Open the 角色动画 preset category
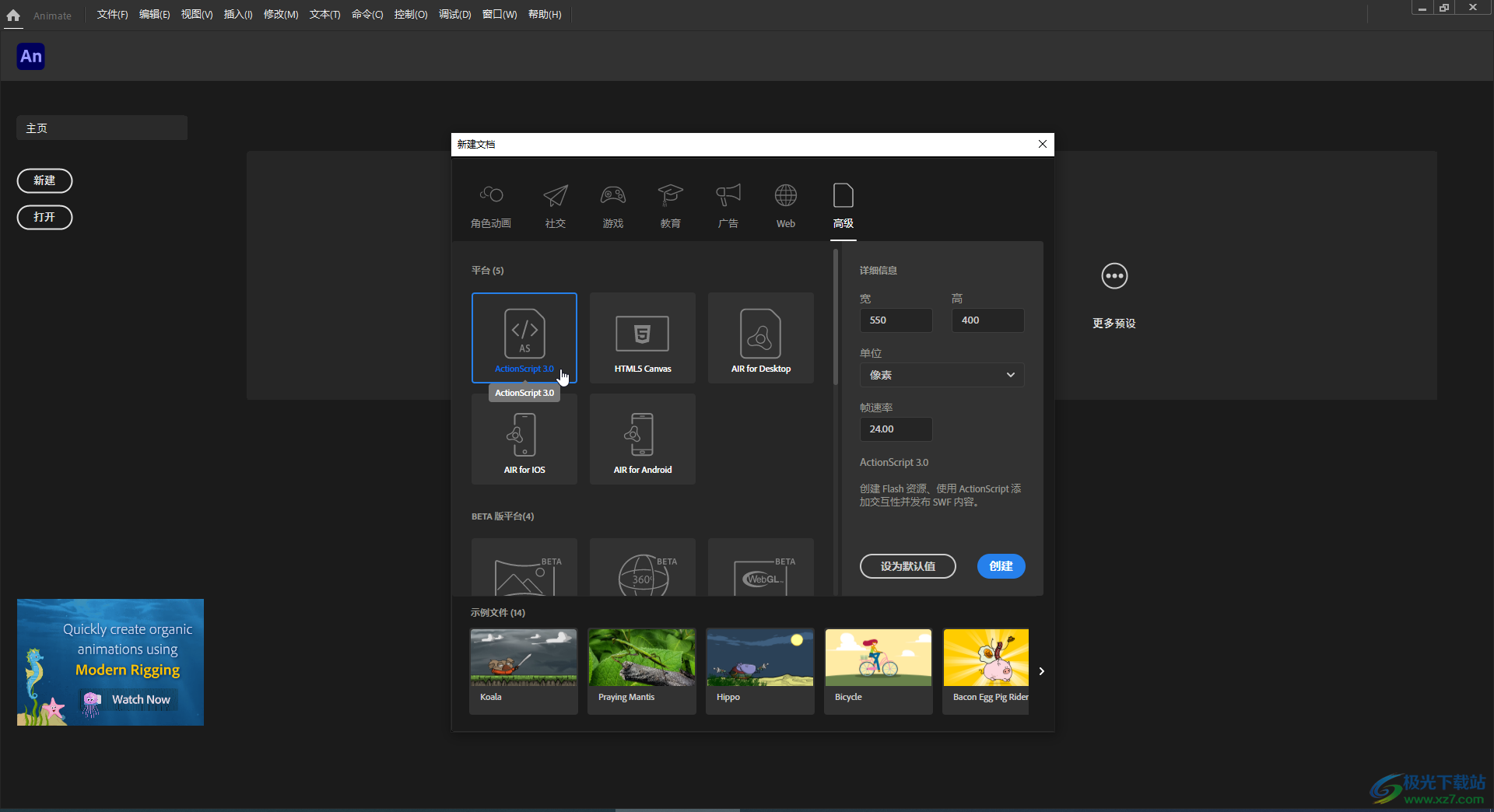Viewport: 1494px width, 812px height. tap(491, 206)
